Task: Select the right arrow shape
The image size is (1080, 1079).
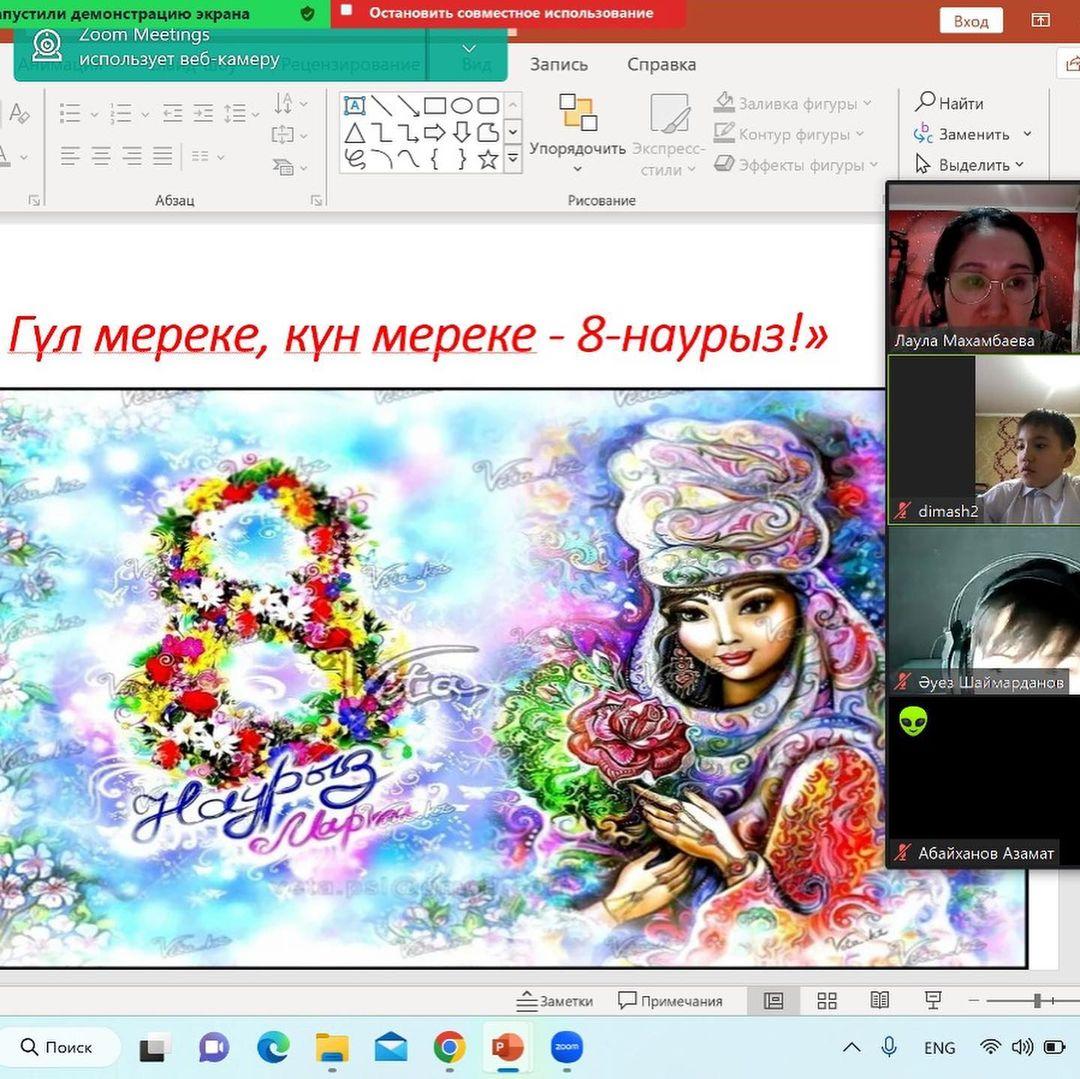Action: tap(435, 132)
